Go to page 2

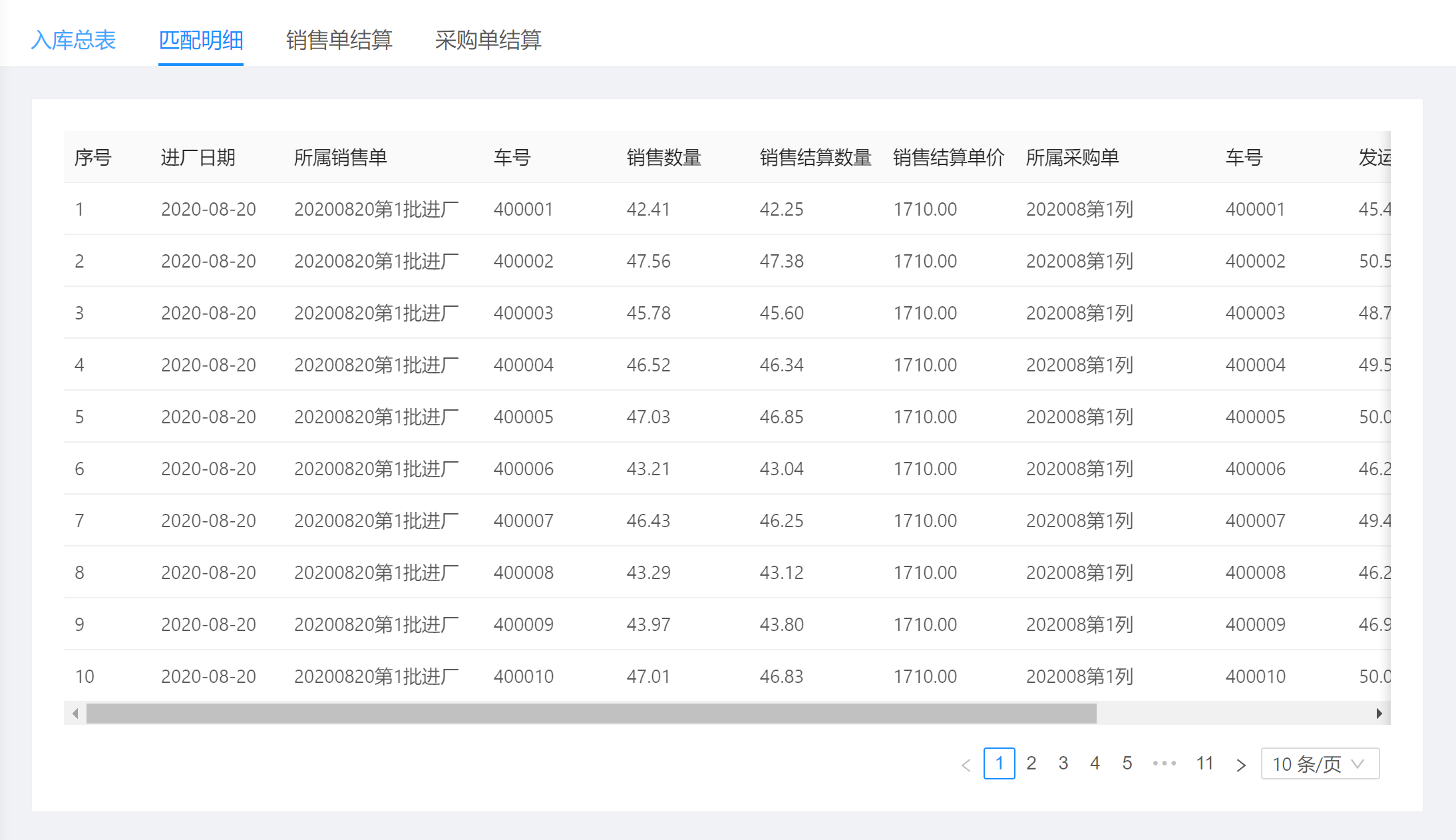1031,763
